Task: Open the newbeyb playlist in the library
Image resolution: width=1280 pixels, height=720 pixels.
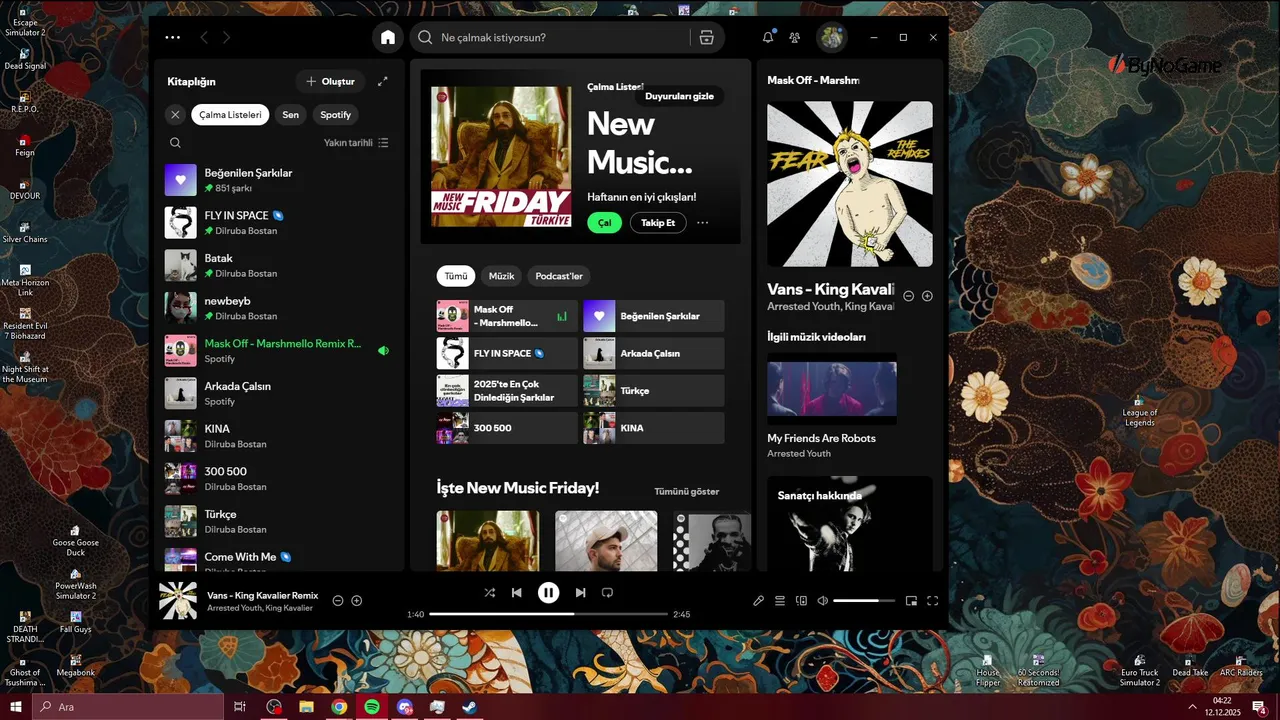Action: [279, 308]
